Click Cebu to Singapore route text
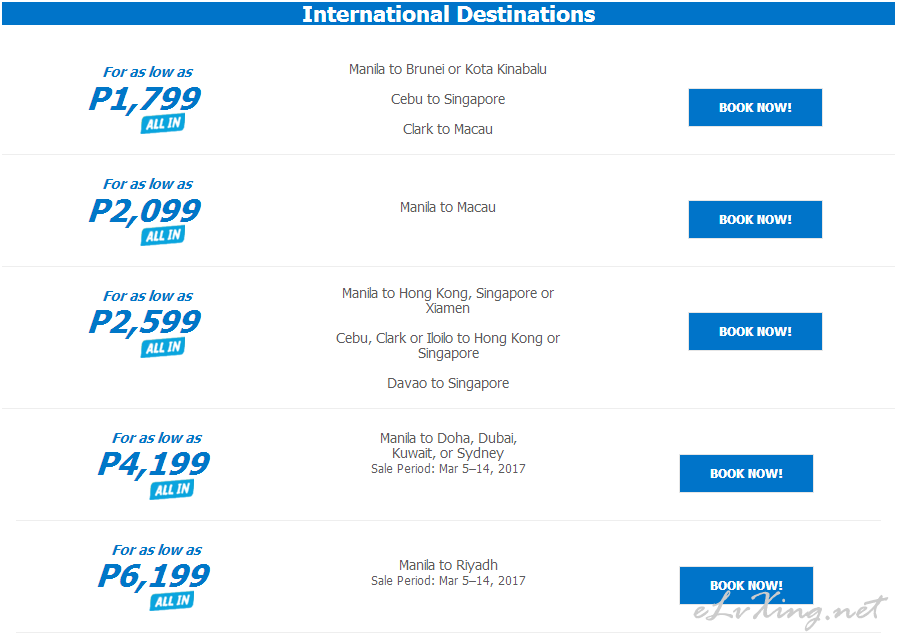Screen dimensions: 898x643 tap(448, 99)
